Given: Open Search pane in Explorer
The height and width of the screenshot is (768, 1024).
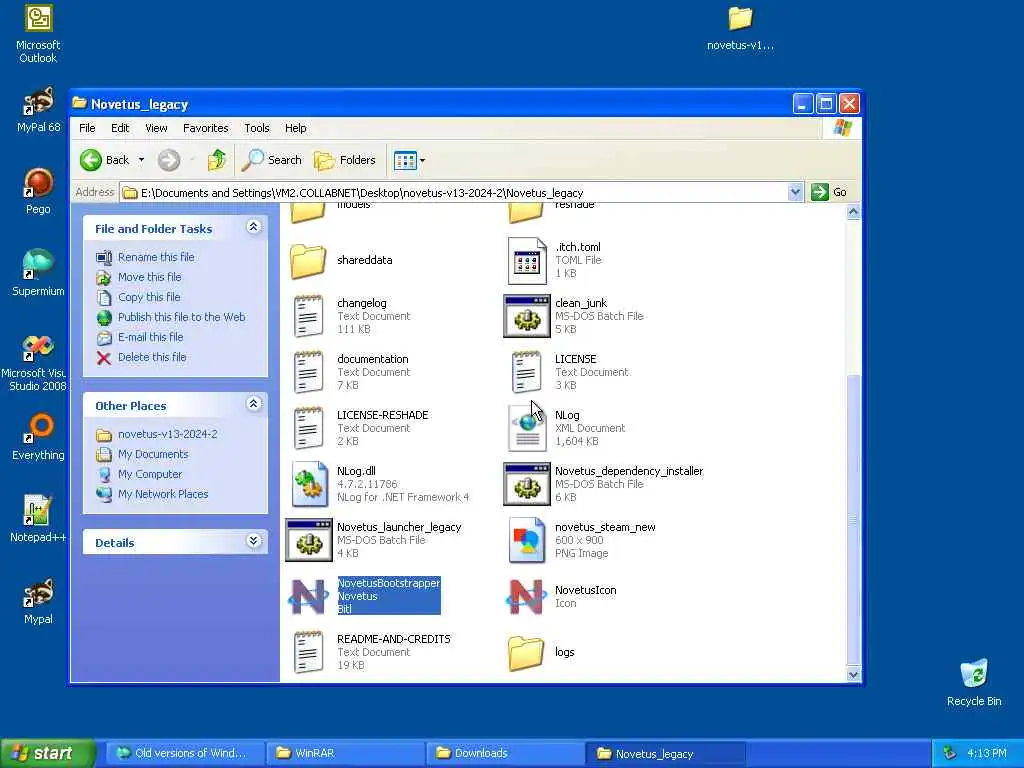Looking at the screenshot, I should pyautogui.click(x=272, y=160).
